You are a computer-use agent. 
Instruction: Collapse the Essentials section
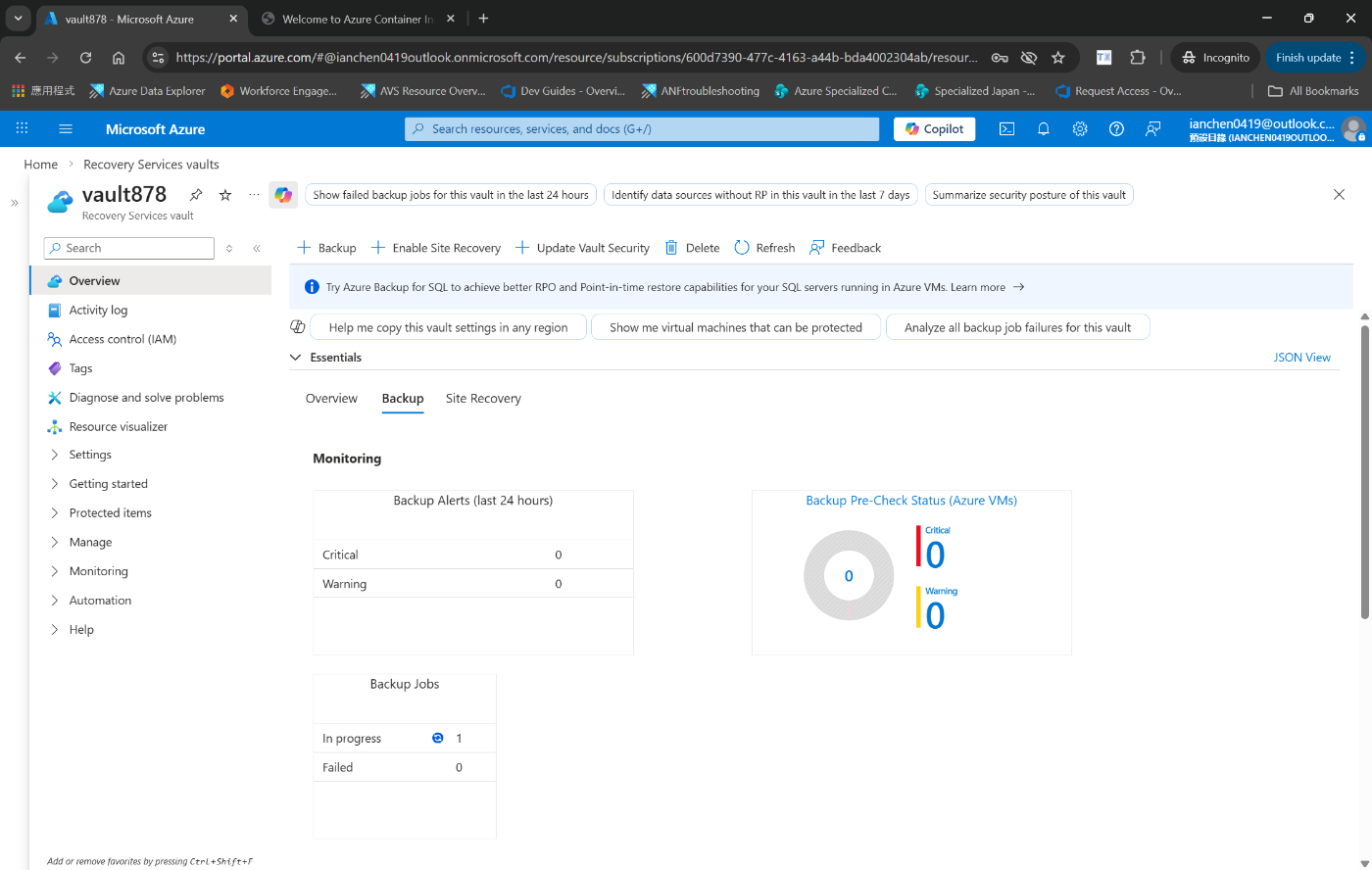point(295,358)
